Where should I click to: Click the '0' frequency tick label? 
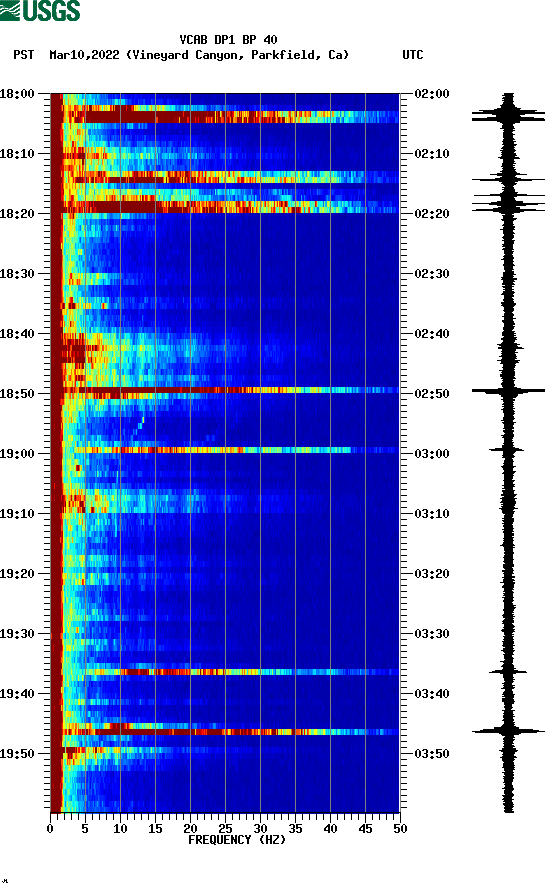point(50,829)
